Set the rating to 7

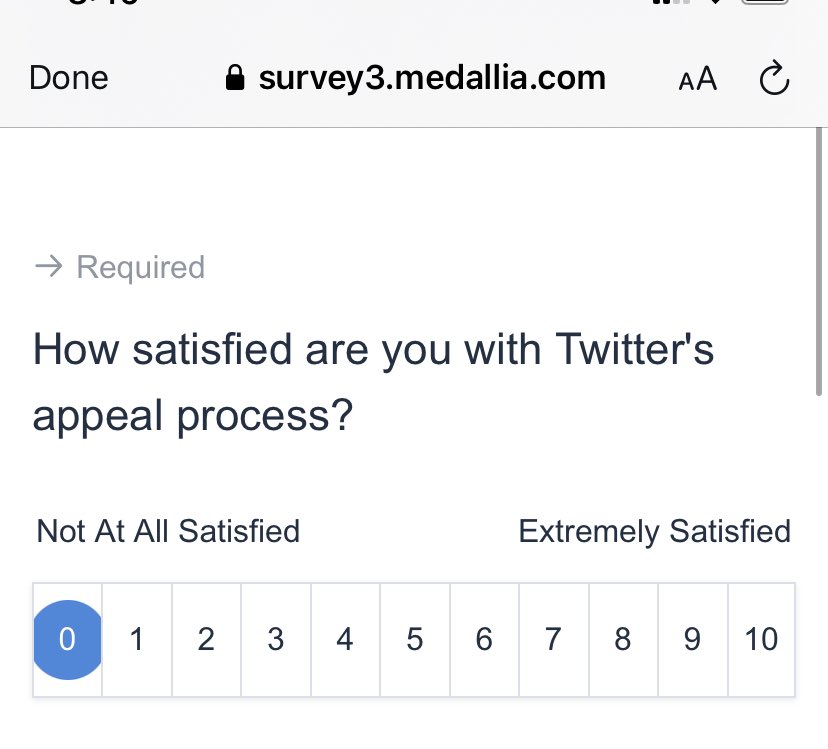(553, 640)
